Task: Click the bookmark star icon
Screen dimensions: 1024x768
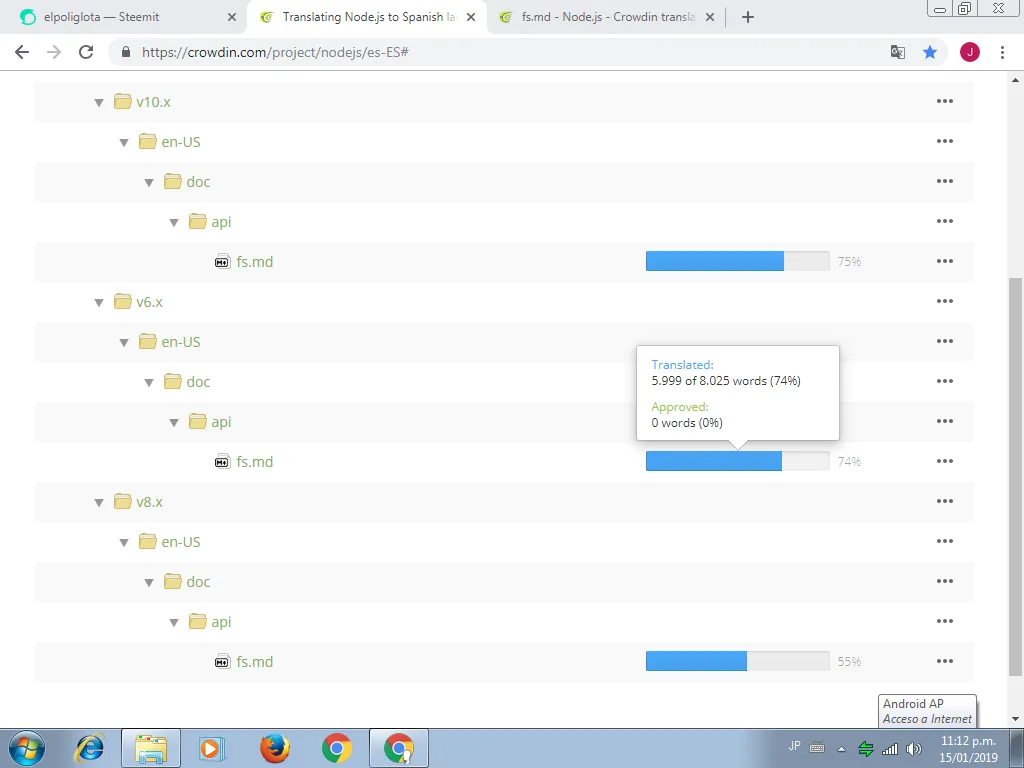Action: click(930, 52)
